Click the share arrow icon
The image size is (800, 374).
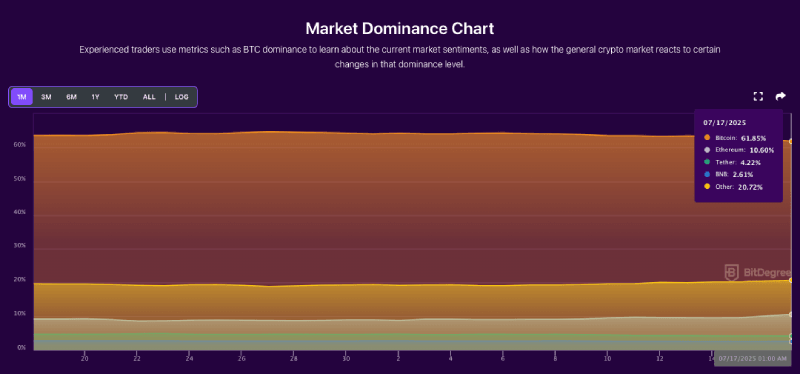tap(781, 96)
